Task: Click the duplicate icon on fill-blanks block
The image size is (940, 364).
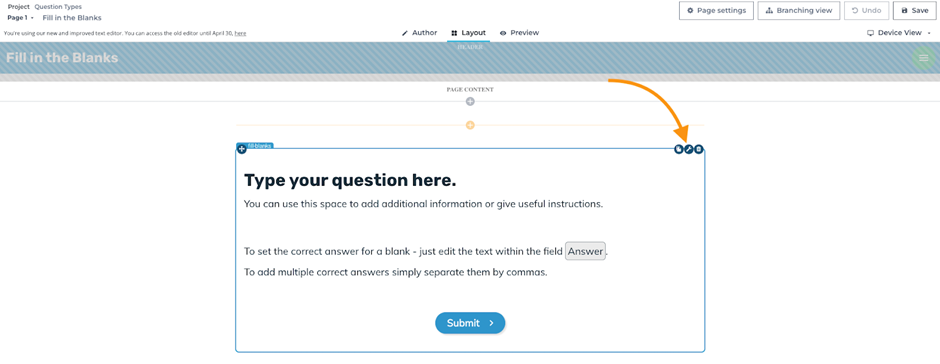Action: click(679, 149)
